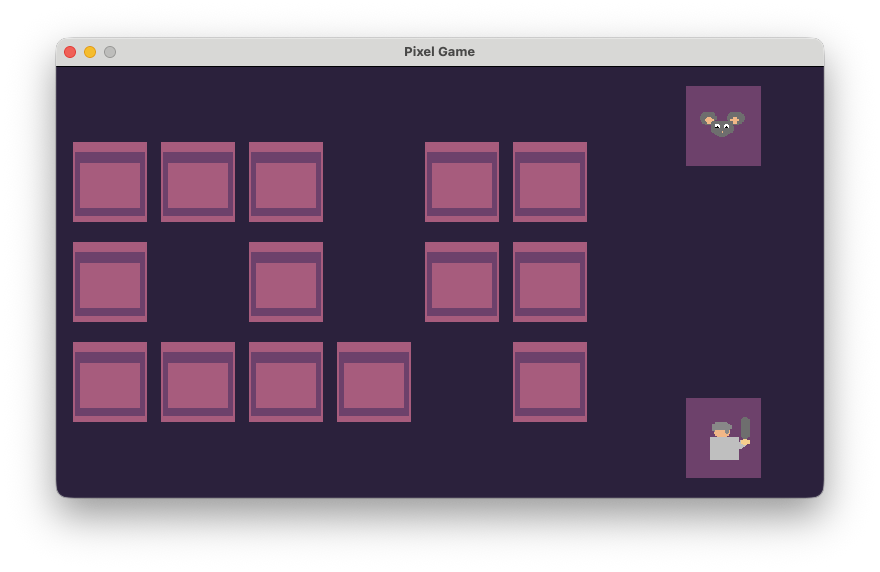Image resolution: width=880 pixels, height=572 pixels.
Task: Select the character holding a club
Action: pos(723,438)
